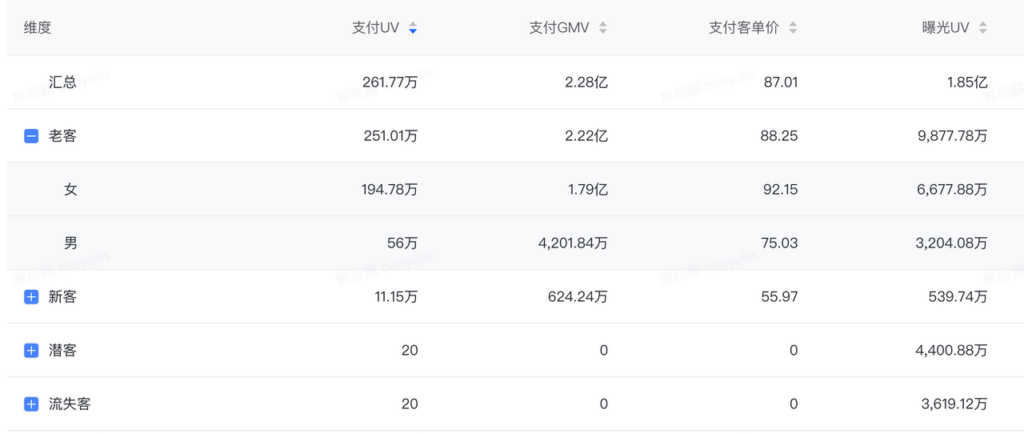Click the 老客 row label
The image size is (1024, 434).
62,136
